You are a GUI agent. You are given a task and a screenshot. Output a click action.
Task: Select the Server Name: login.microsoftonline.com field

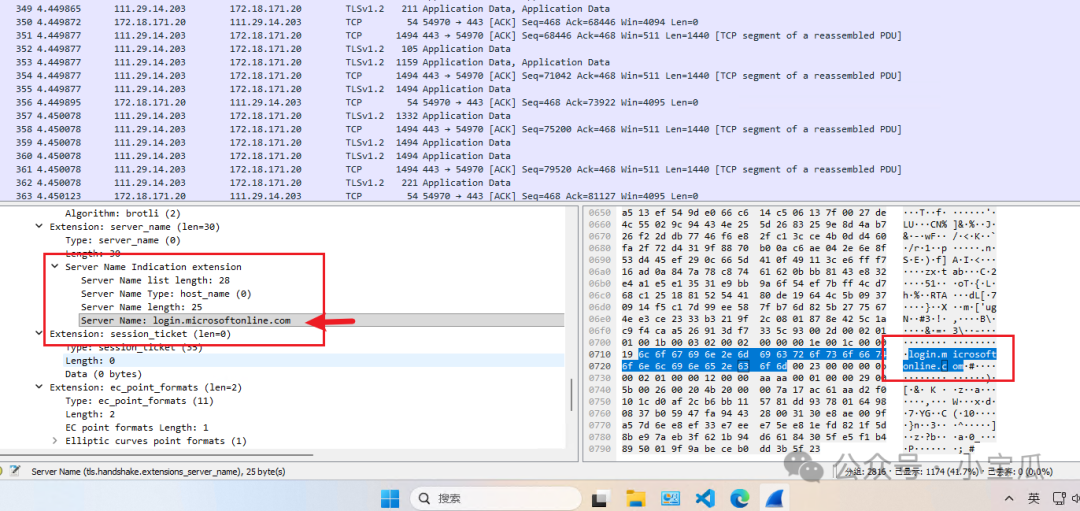(185, 321)
